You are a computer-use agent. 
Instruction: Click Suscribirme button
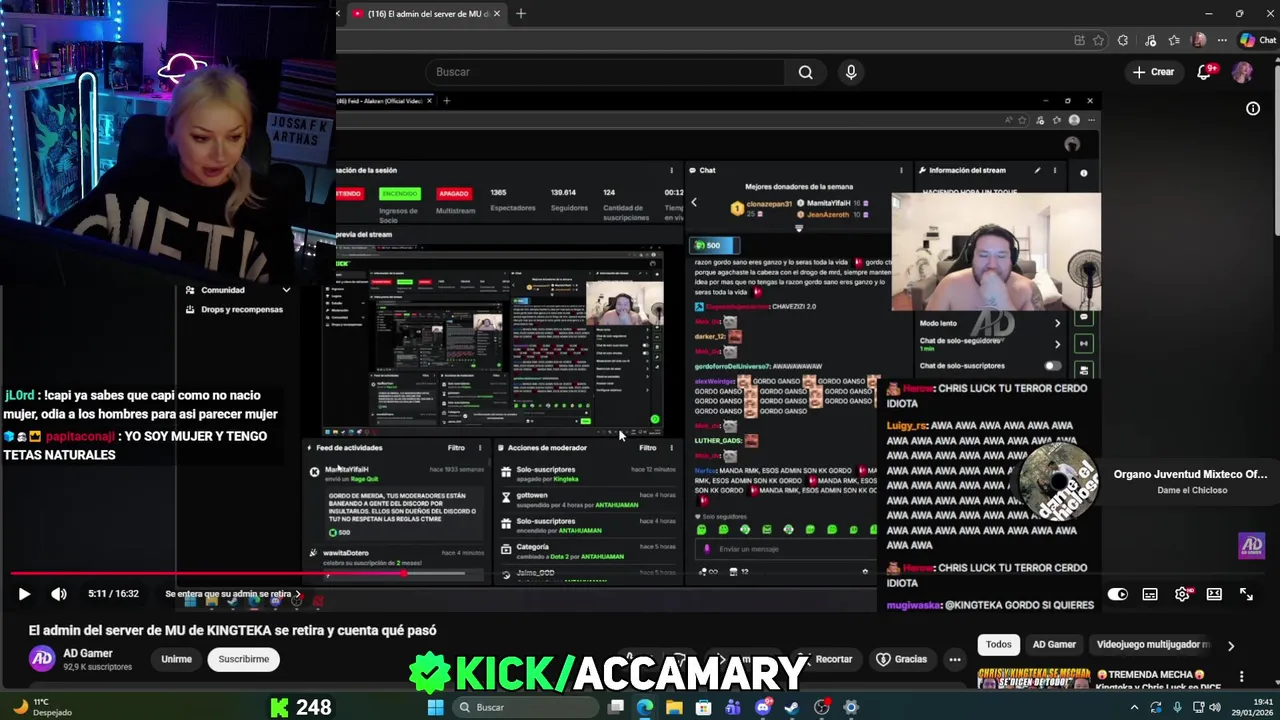(x=244, y=659)
